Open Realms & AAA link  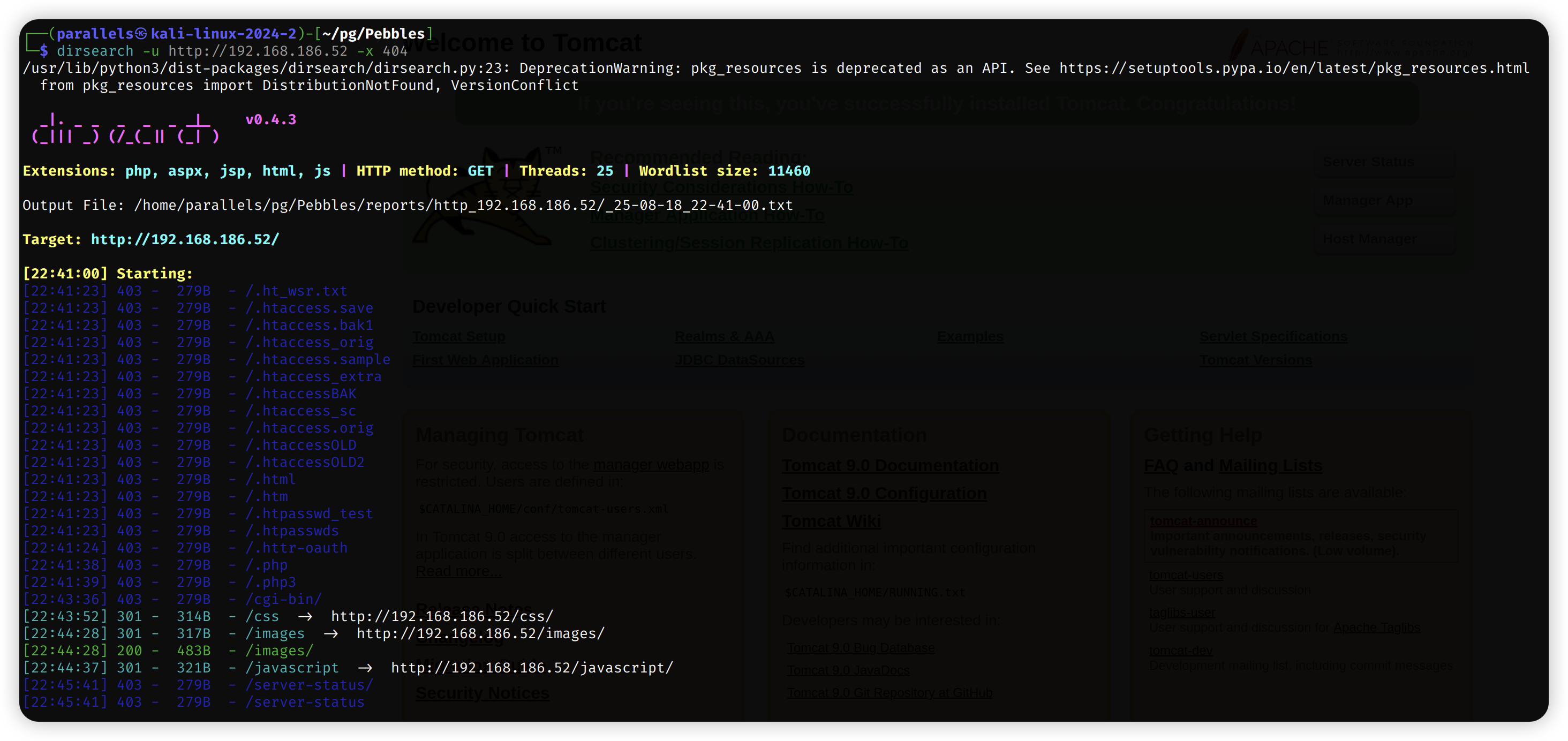725,336
